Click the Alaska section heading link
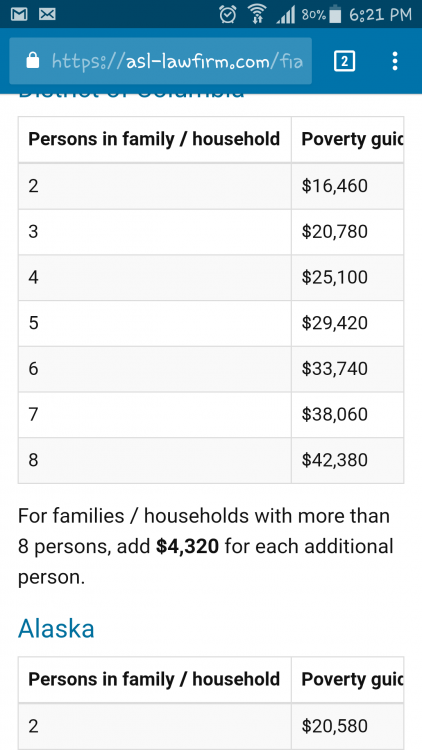This screenshot has height=750, width=422. coord(56,629)
